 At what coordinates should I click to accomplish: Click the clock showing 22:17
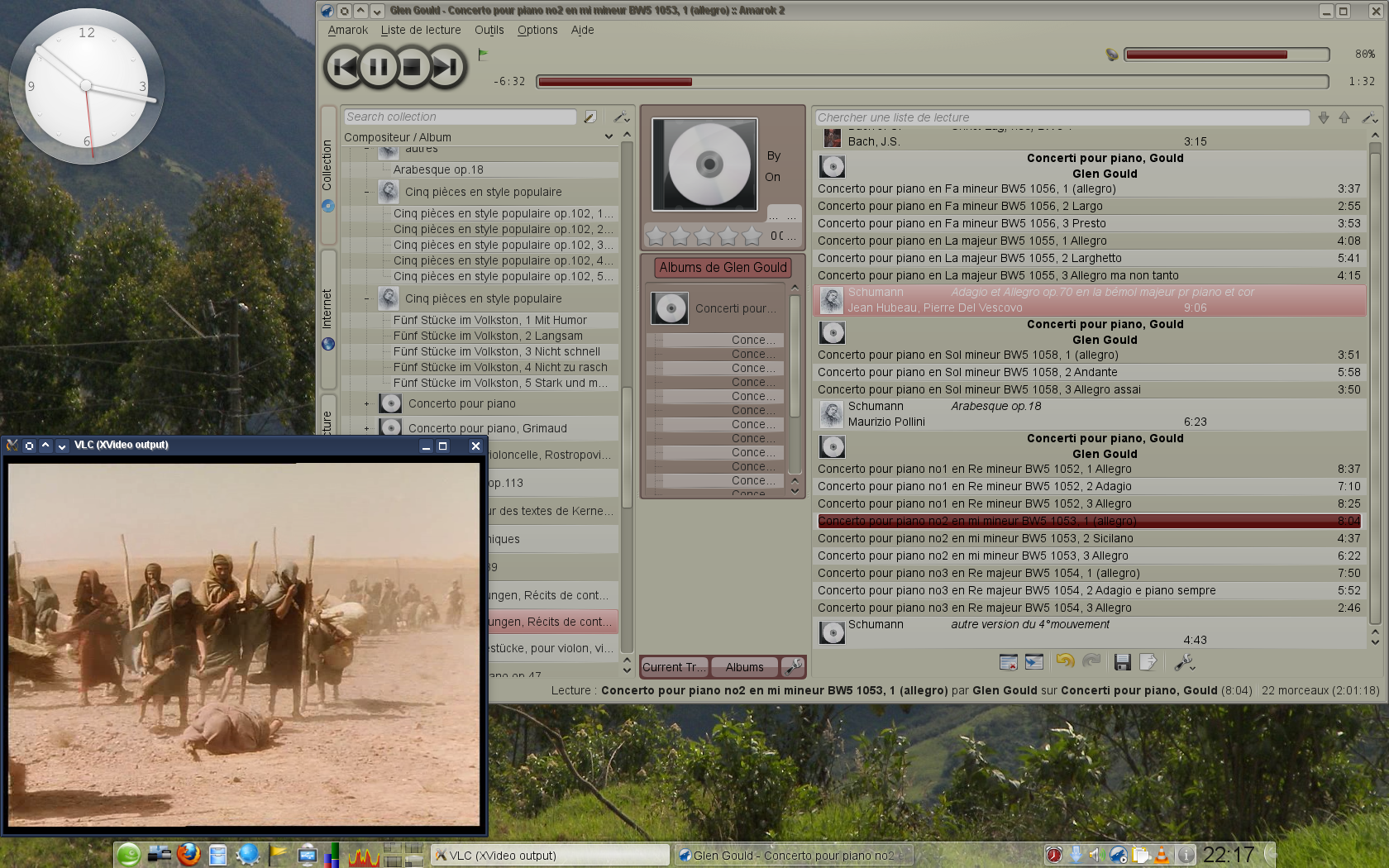(x=1229, y=855)
